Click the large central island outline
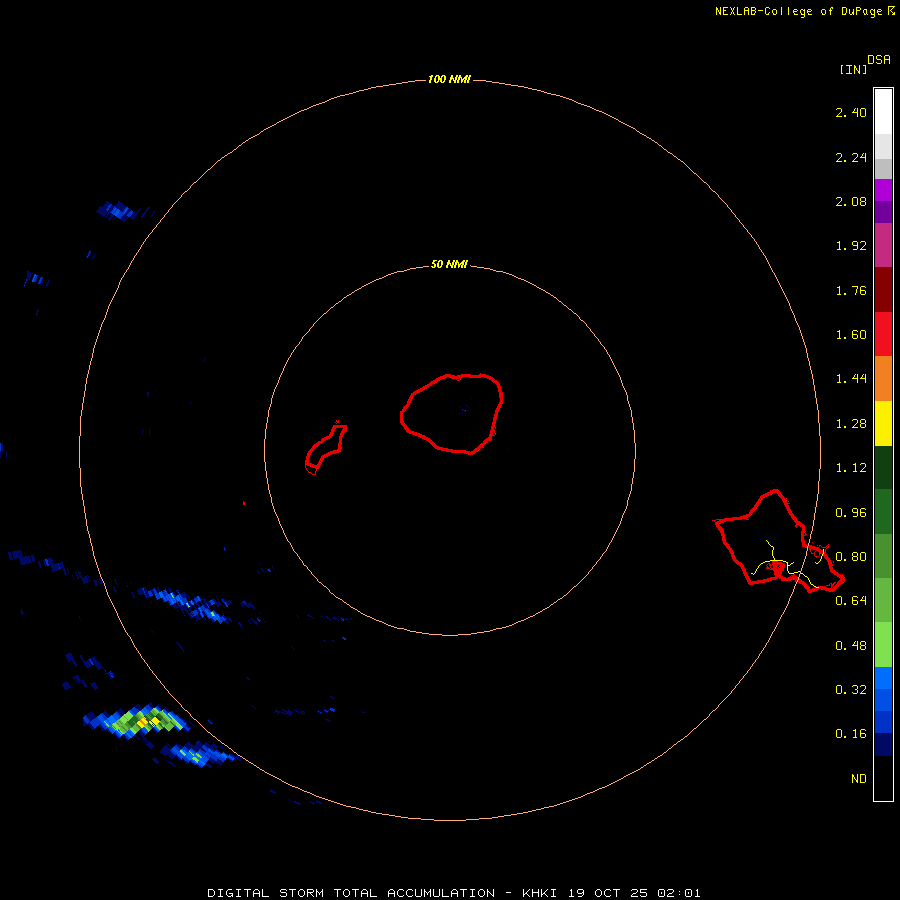 click(452, 413)
